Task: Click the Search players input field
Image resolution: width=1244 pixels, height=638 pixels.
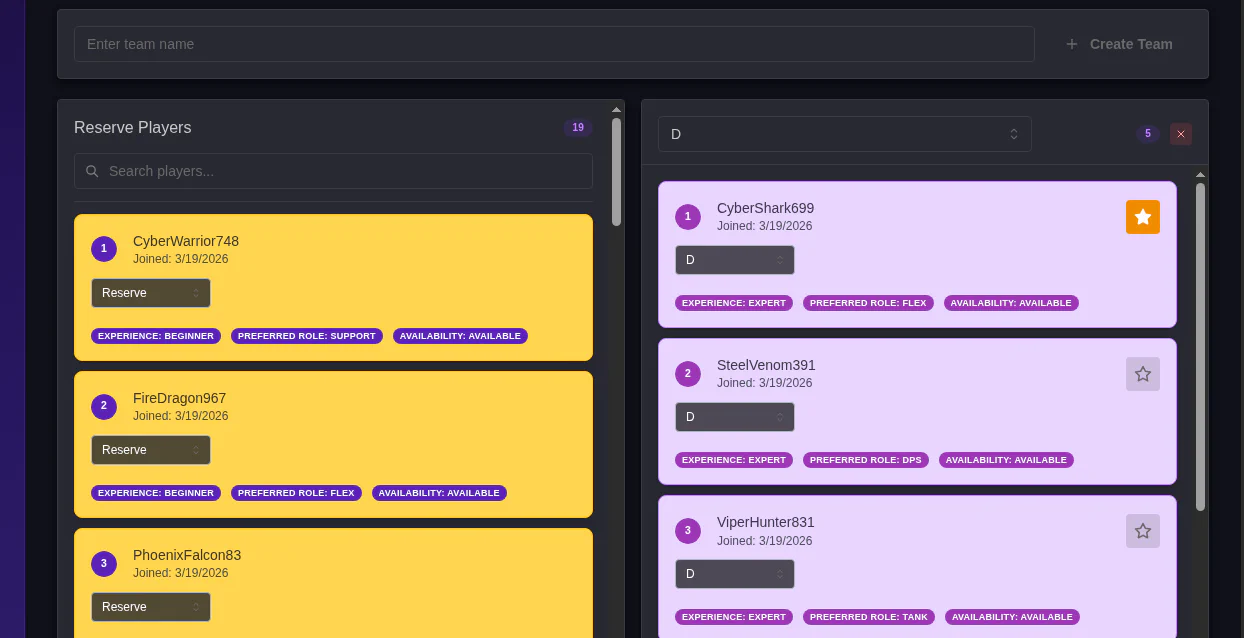Action: [x=345, y=171]
